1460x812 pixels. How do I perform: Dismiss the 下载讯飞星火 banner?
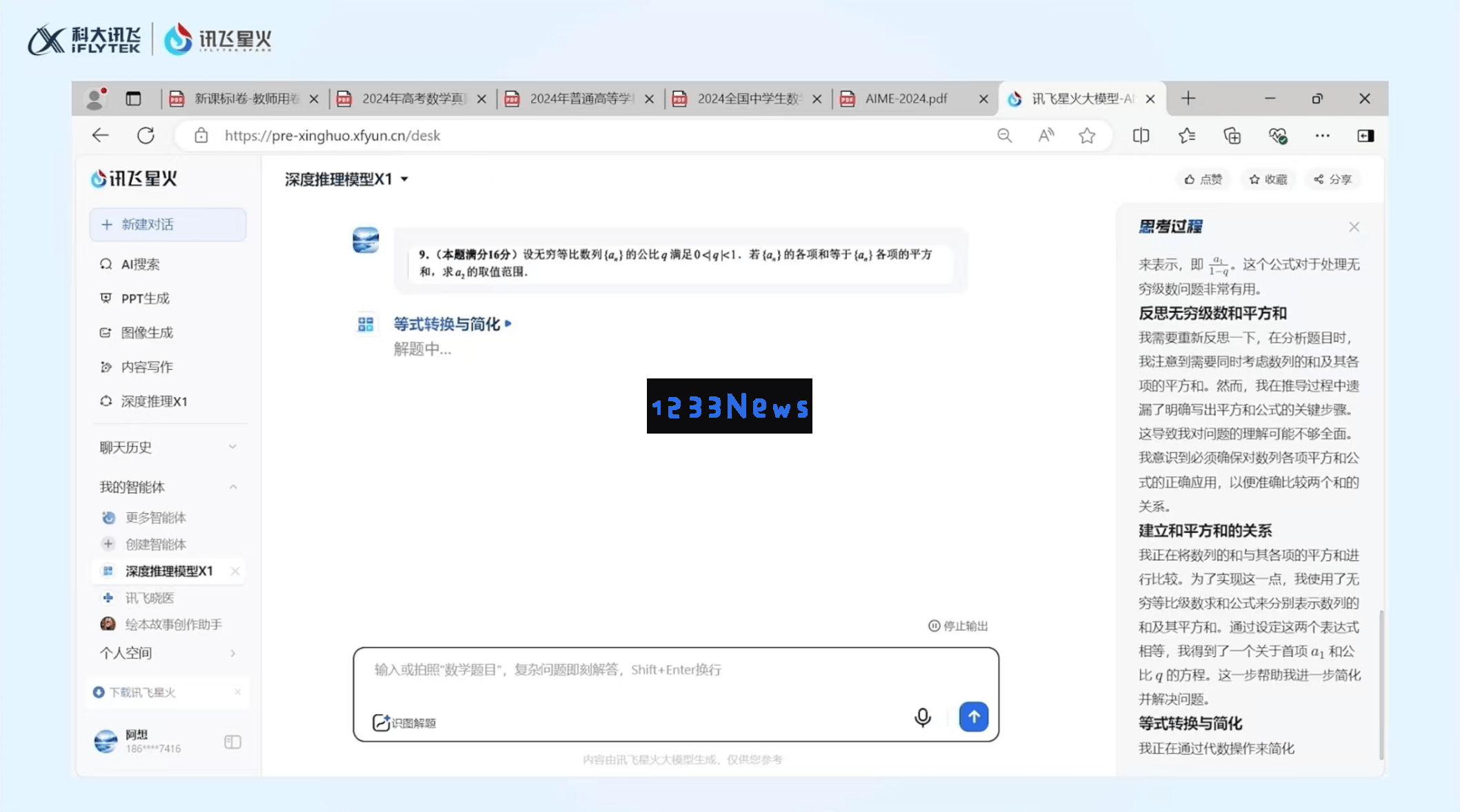pyautogui.click(x=237, y=691)
